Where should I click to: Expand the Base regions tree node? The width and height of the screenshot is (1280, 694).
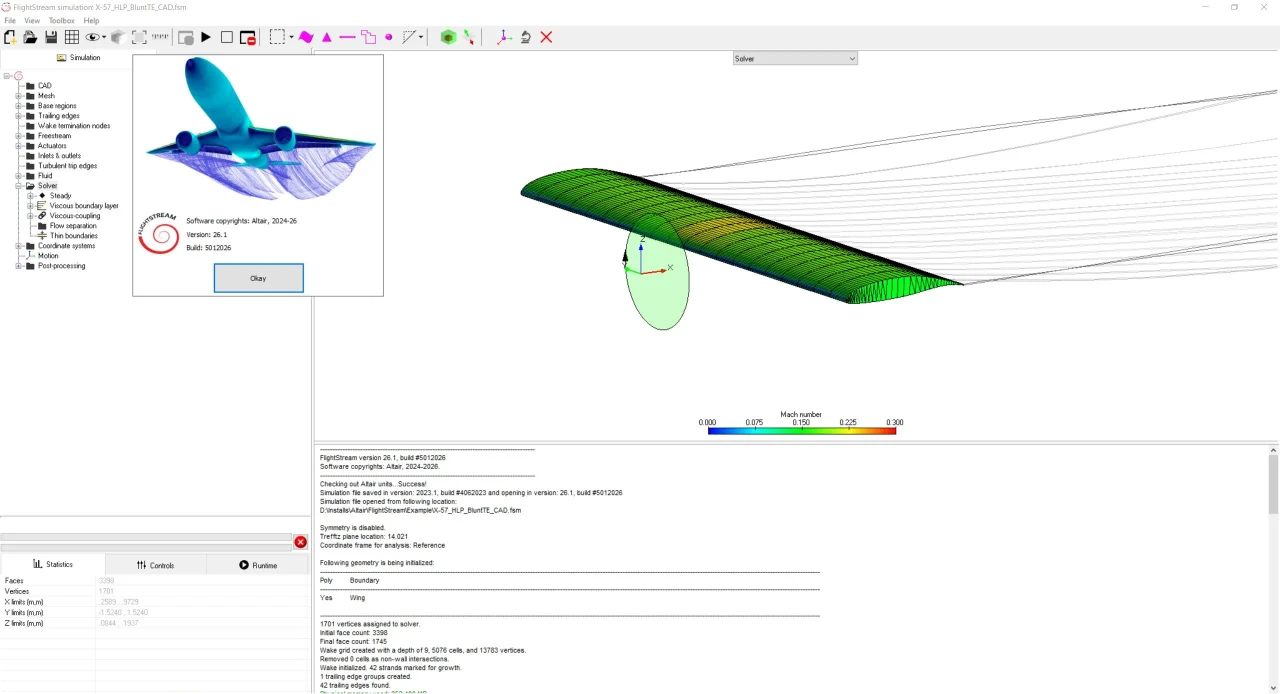19,106
